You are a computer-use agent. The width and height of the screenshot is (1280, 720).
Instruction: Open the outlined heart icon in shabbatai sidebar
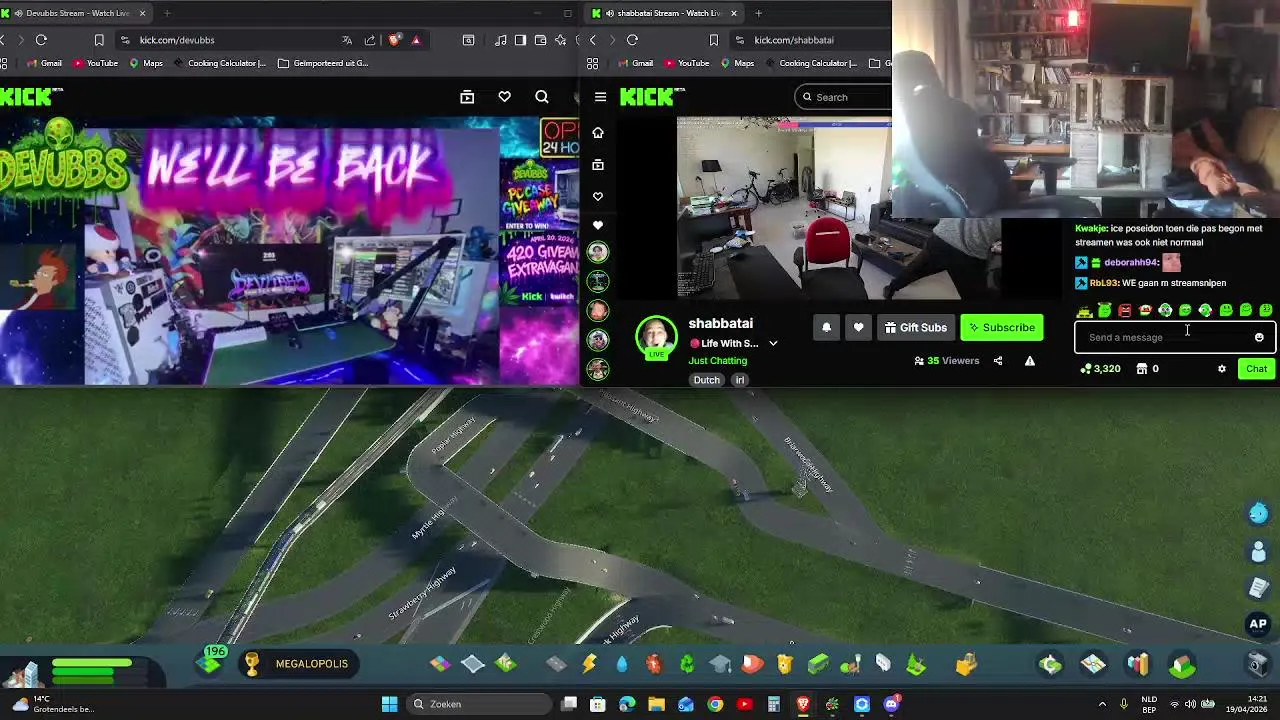pos(598,196)
